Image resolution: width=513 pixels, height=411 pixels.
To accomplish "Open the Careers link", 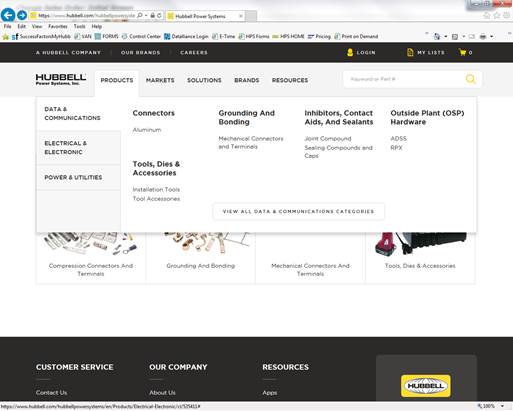I will 194,53.
